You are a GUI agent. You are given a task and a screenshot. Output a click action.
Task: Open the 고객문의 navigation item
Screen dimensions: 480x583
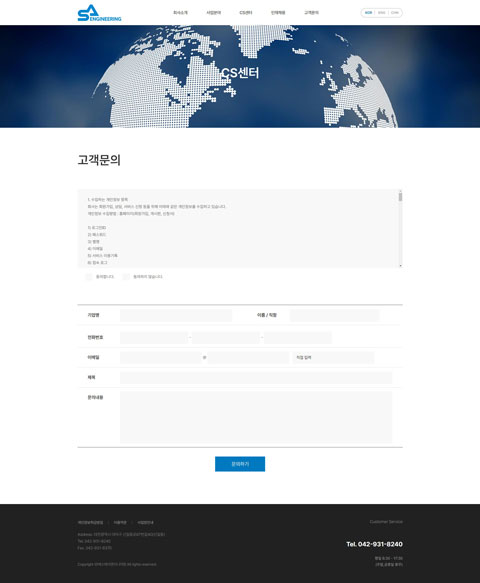[311, 13]
